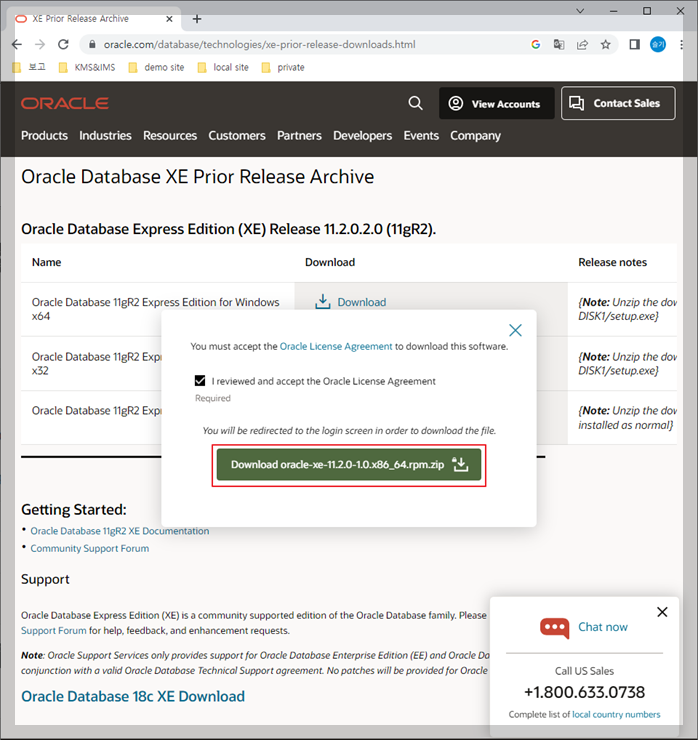Image resolution: width=698 pixels, height=740 pixels.
Task: Maximize the browser window
Action: point(647,11)
